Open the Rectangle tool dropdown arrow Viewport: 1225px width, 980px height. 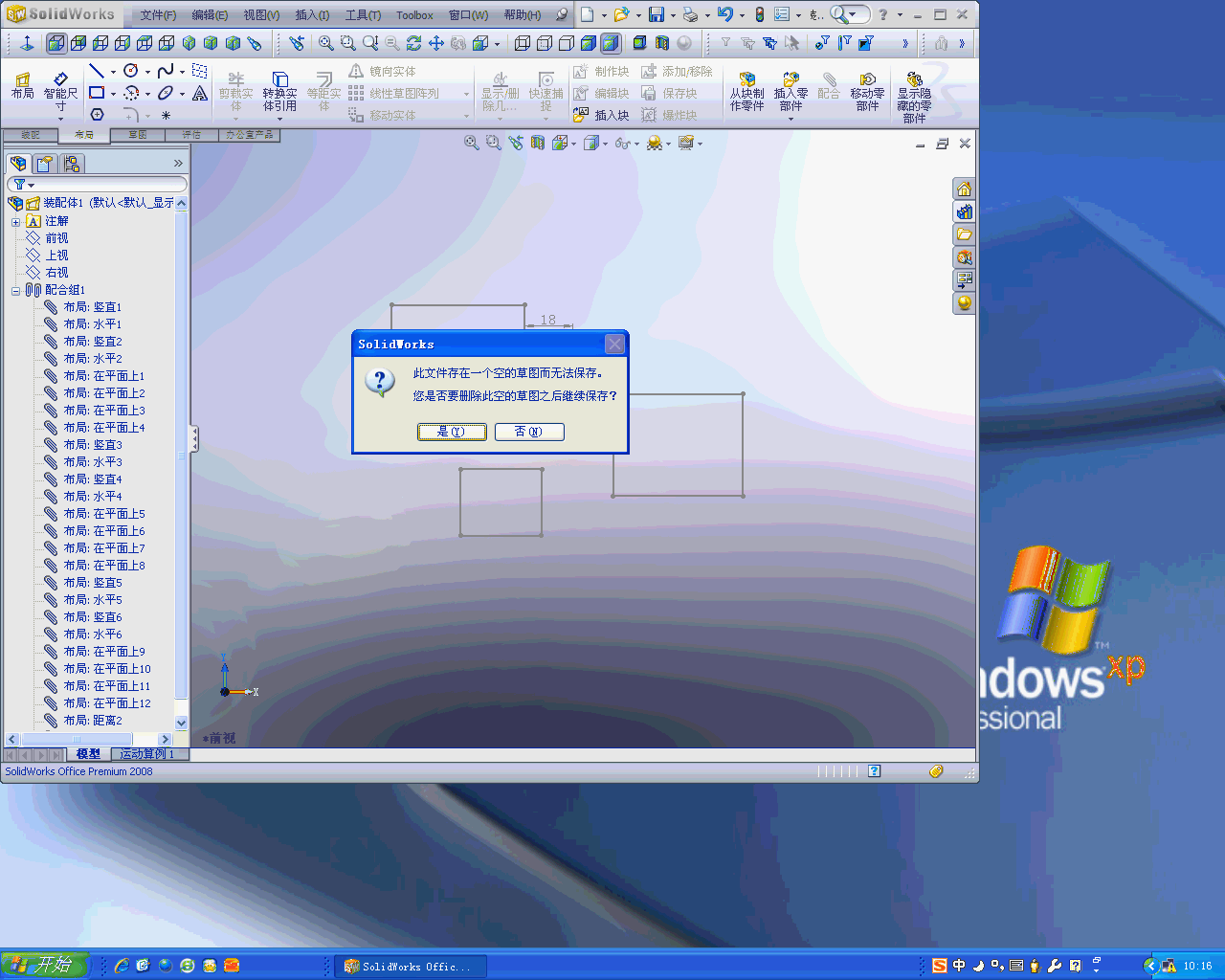coord(113,94)
